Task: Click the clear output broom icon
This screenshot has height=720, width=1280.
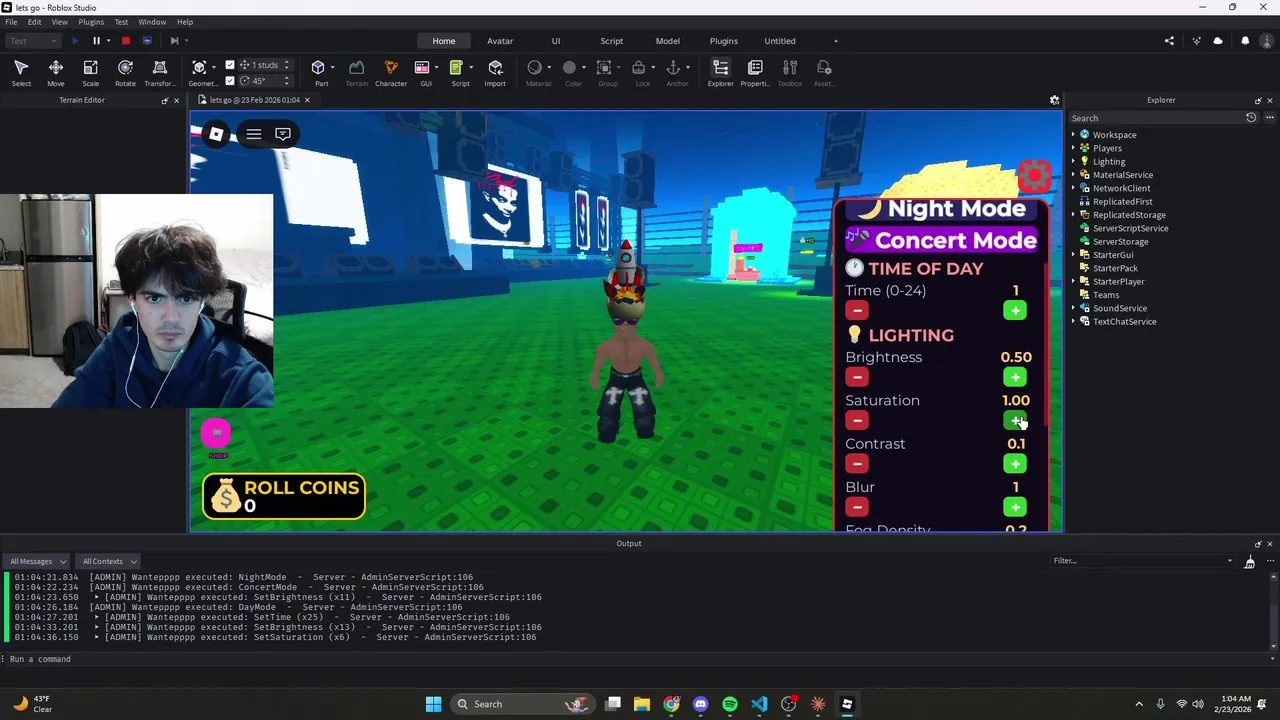Action: (1249, 562)
